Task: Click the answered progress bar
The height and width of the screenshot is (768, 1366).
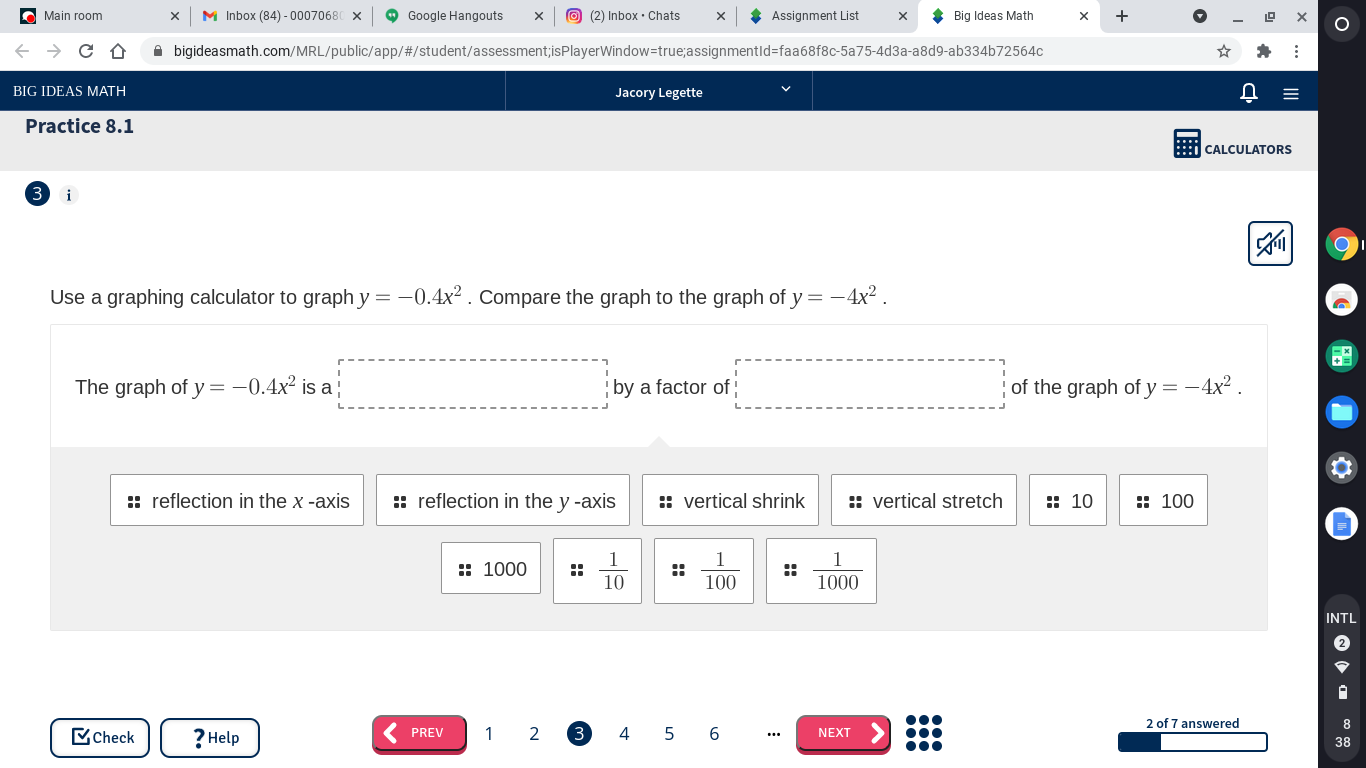Action: click(1192, 742)
